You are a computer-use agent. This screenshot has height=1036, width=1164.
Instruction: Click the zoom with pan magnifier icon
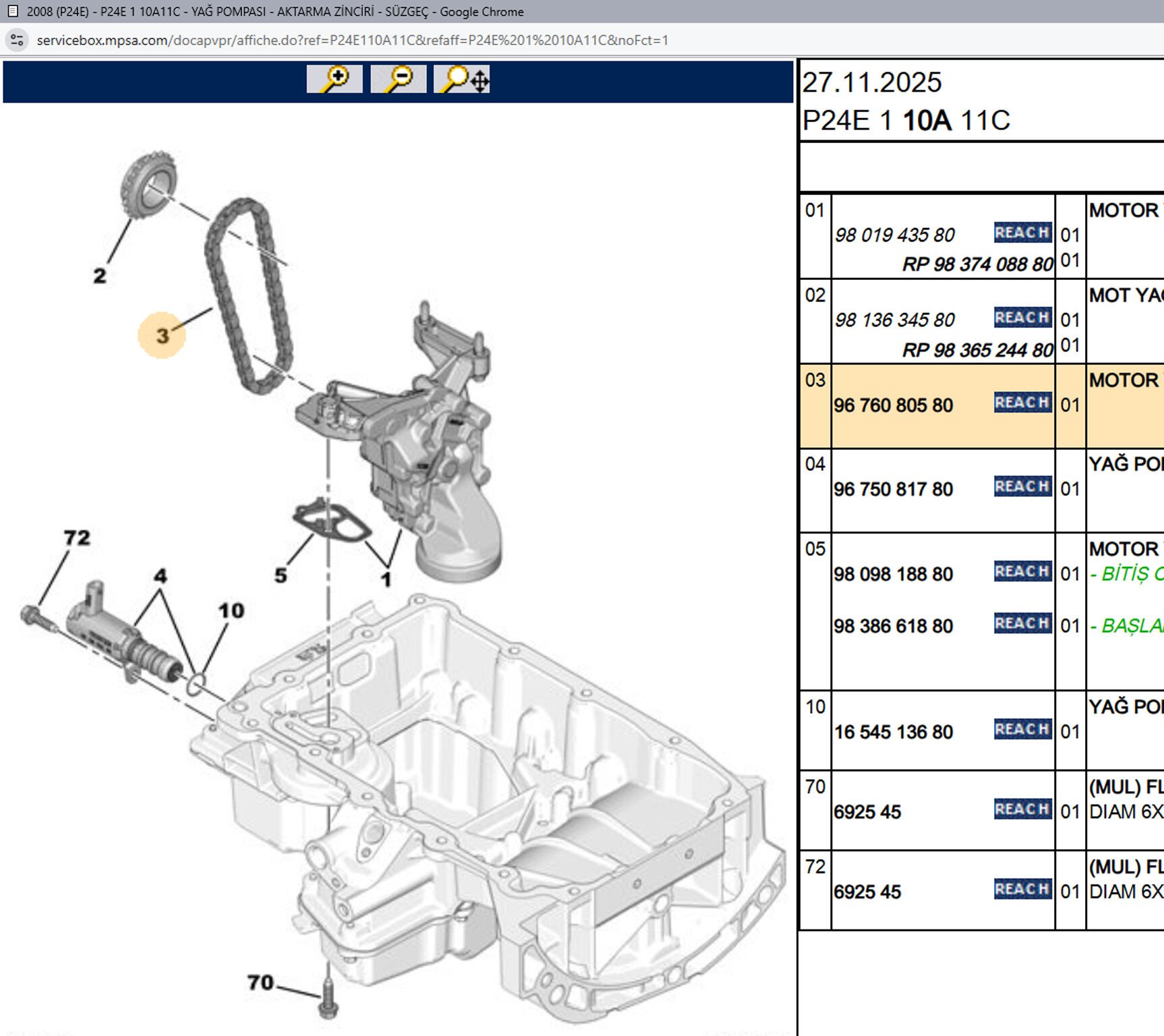point(462,79)
